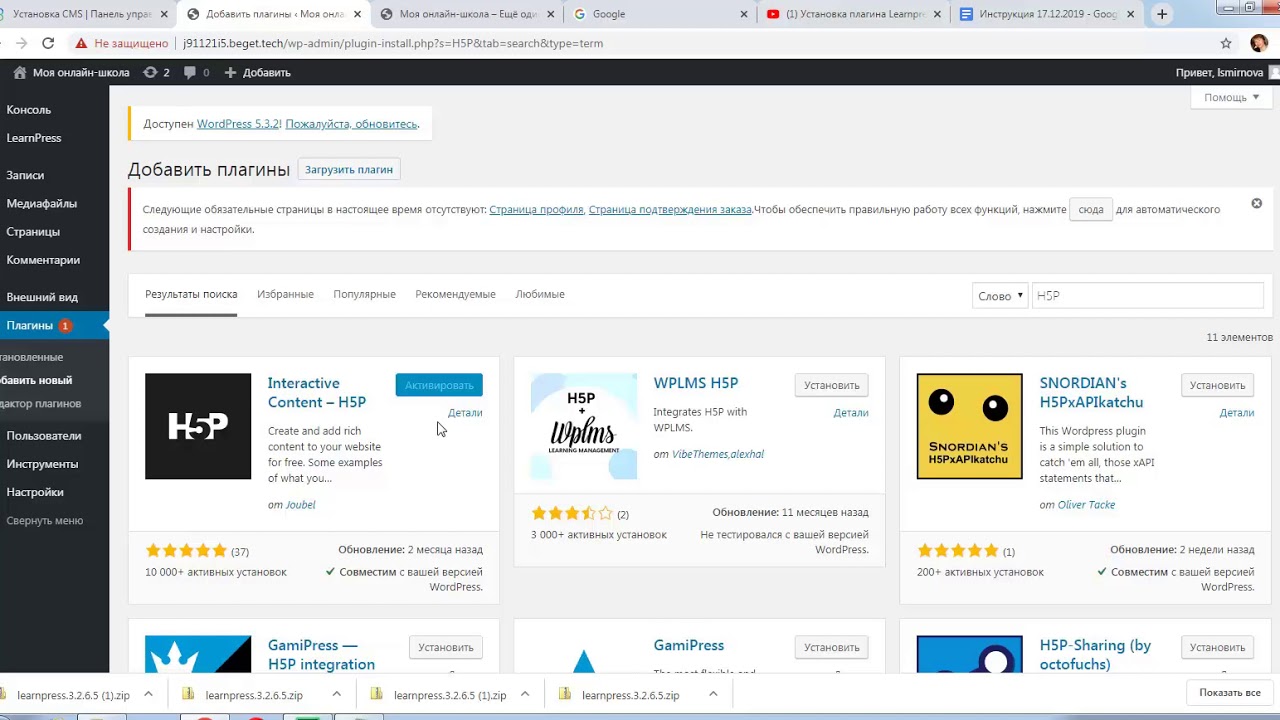Click the home icon beside 'Моя онлайн-школа'
The height and width of the screenshot is (720, 1280).
(20, 72)
